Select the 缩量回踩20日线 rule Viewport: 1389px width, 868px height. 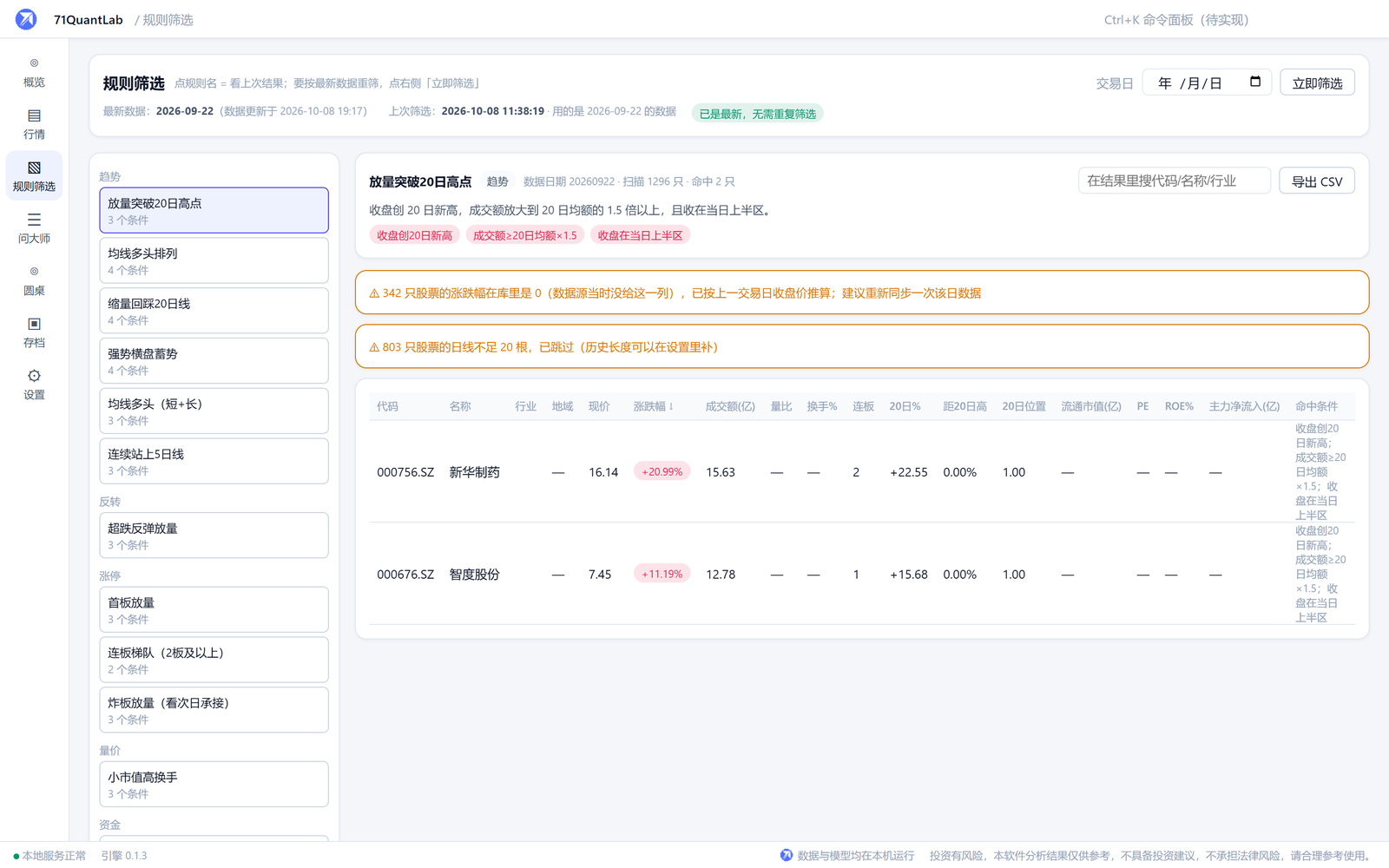(214, 311)
